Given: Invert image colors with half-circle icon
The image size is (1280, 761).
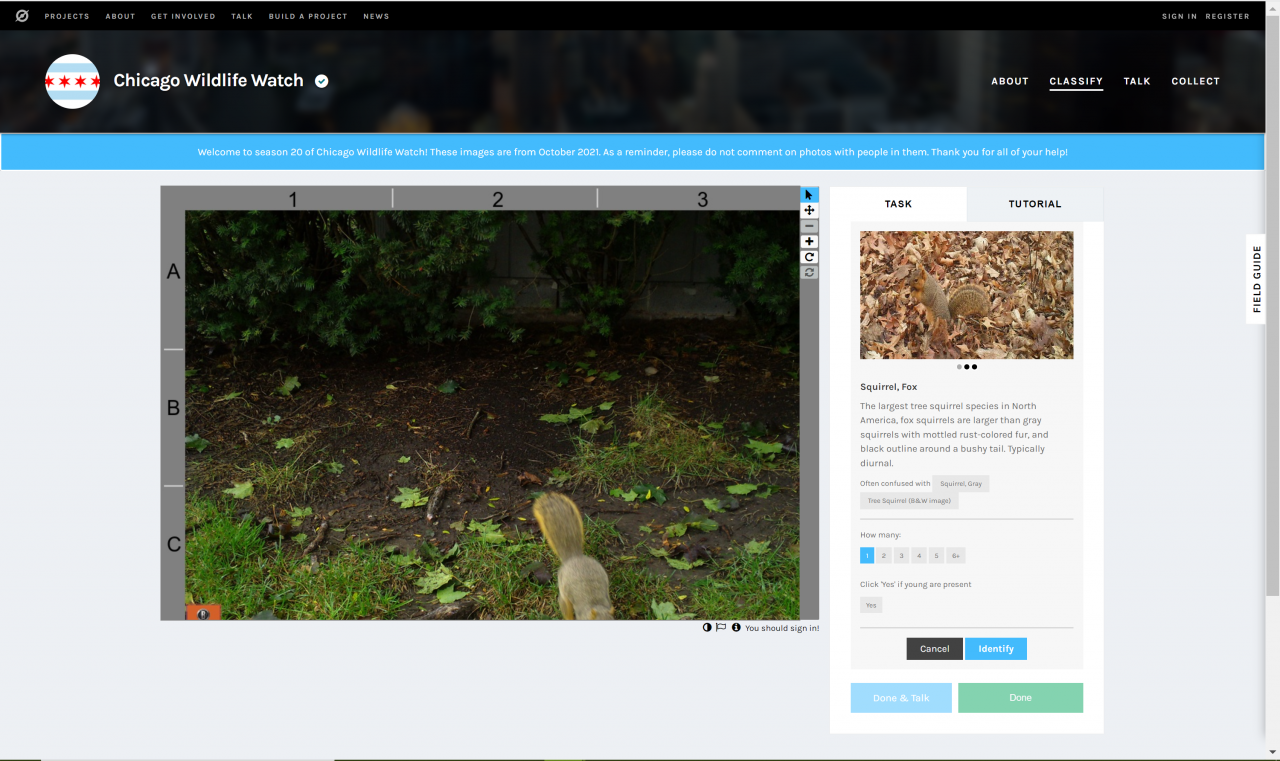Looking at the screenshot, I should coord(707,628).
